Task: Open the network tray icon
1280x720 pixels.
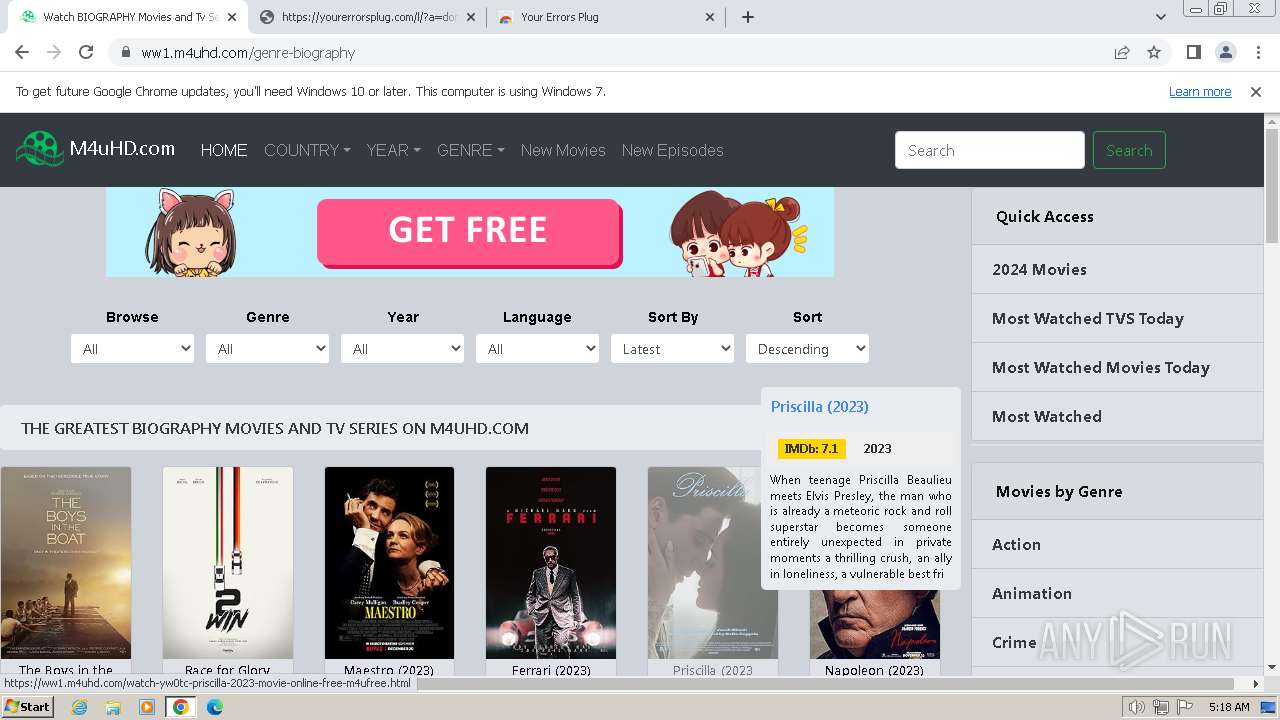Action: (1161, 707)
